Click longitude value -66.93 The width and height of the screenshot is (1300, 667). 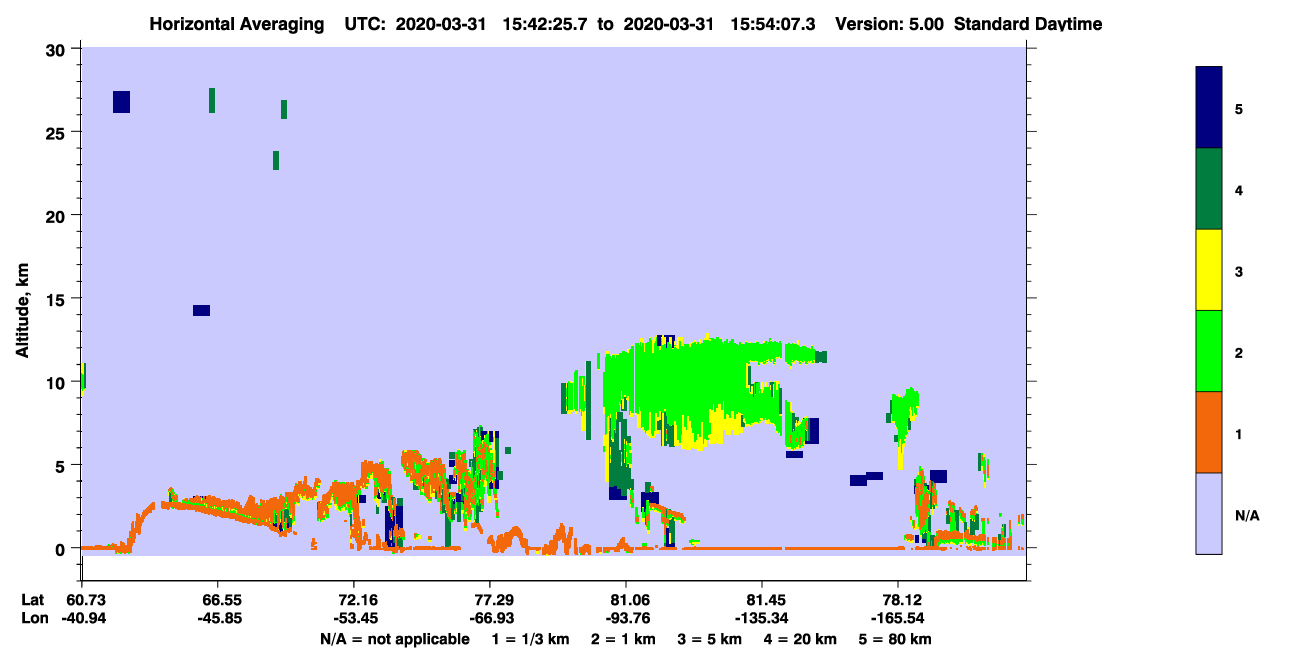[490, 618]
